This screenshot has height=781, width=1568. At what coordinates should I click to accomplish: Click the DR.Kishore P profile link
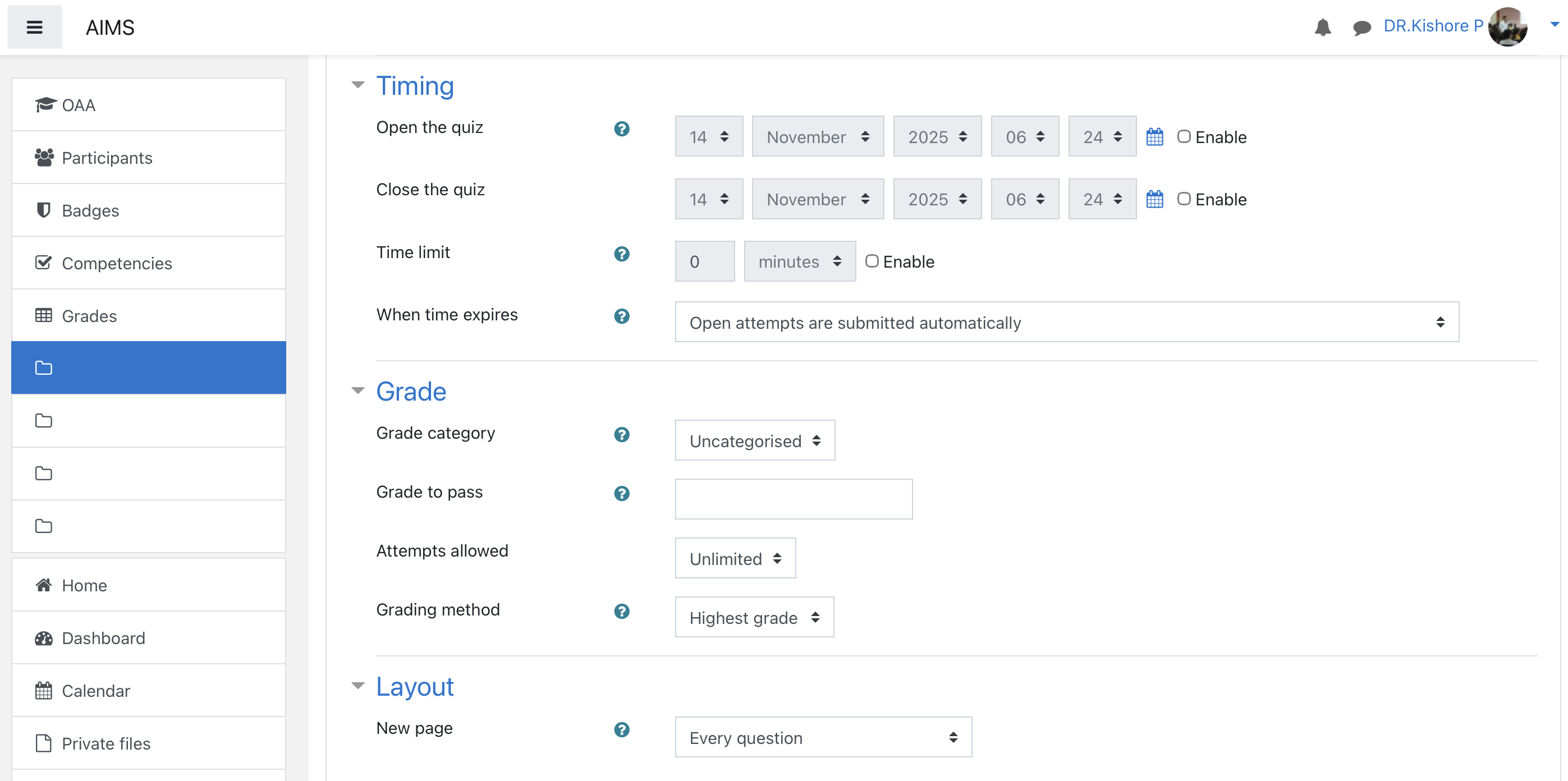(1433, 26)
